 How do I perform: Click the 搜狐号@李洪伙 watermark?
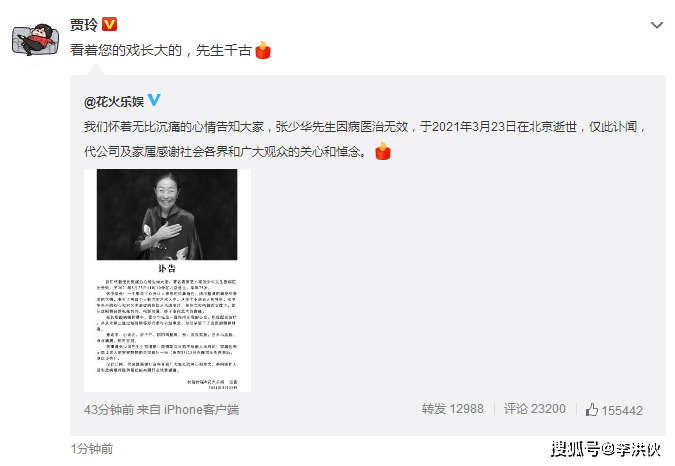tap(606, 449)
